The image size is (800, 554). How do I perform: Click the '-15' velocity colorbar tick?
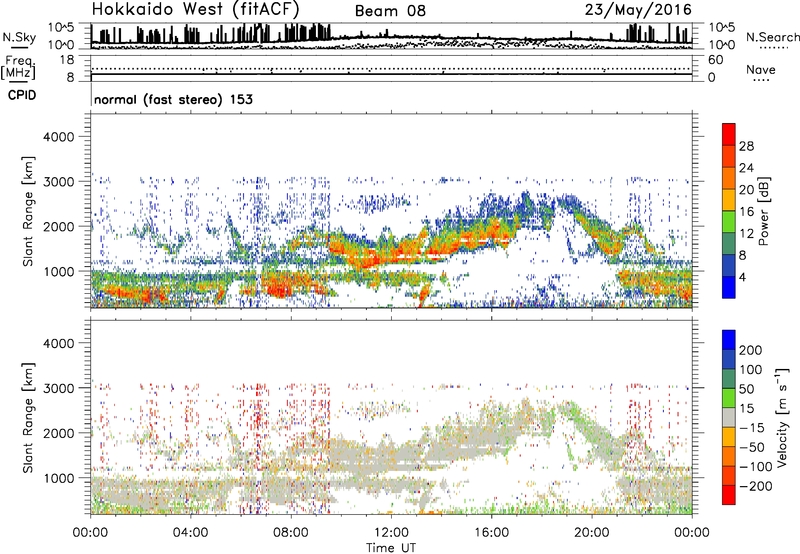pyautogui.click(x=752, y=428)
